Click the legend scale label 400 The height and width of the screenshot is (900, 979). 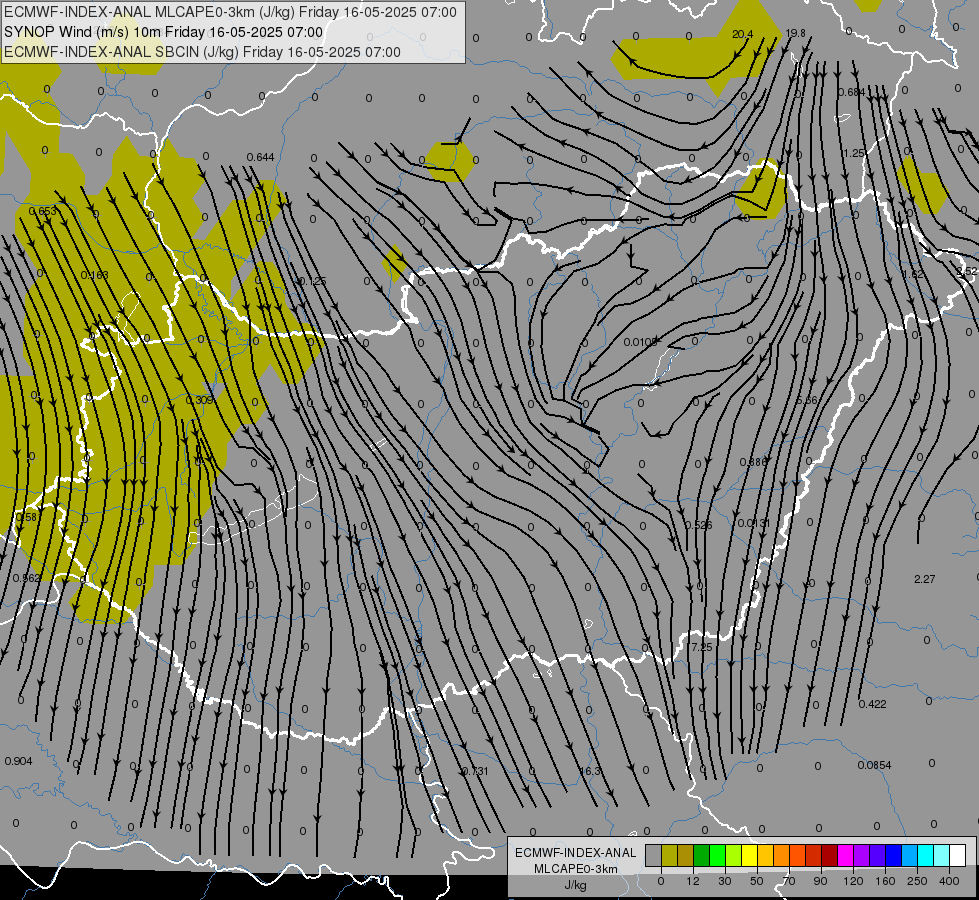pyautogui.click(x=949, y=881)
